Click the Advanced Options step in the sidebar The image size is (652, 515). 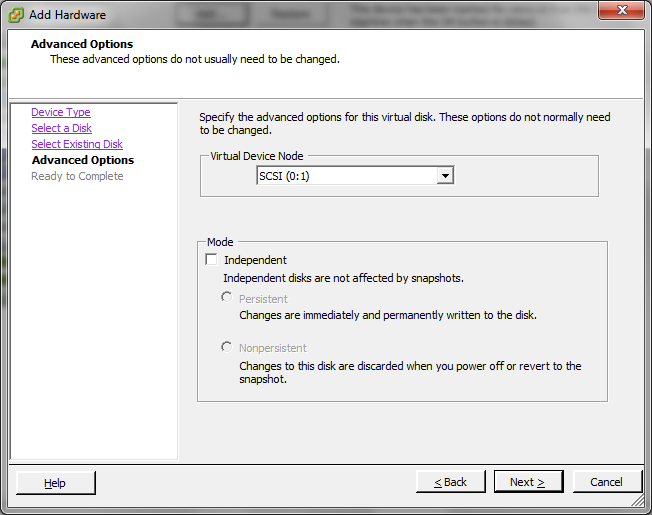[83, 160]
